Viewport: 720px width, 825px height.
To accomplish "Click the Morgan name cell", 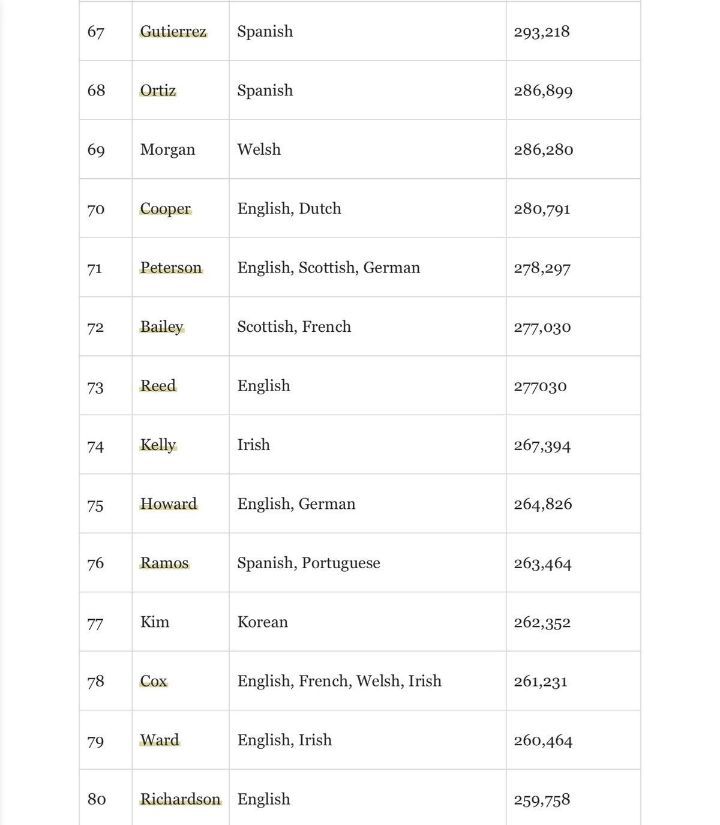I will [x=167, y=150].
